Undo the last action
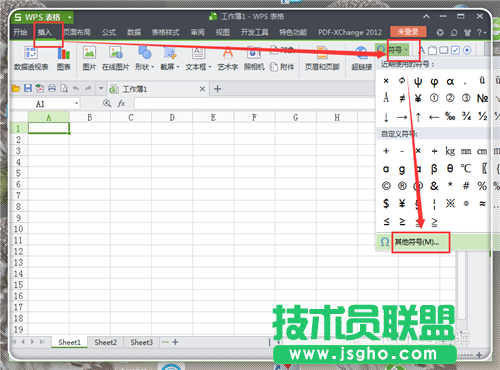Image resolution: width=500 pixels, height=370 pixels. coord(76,88)
